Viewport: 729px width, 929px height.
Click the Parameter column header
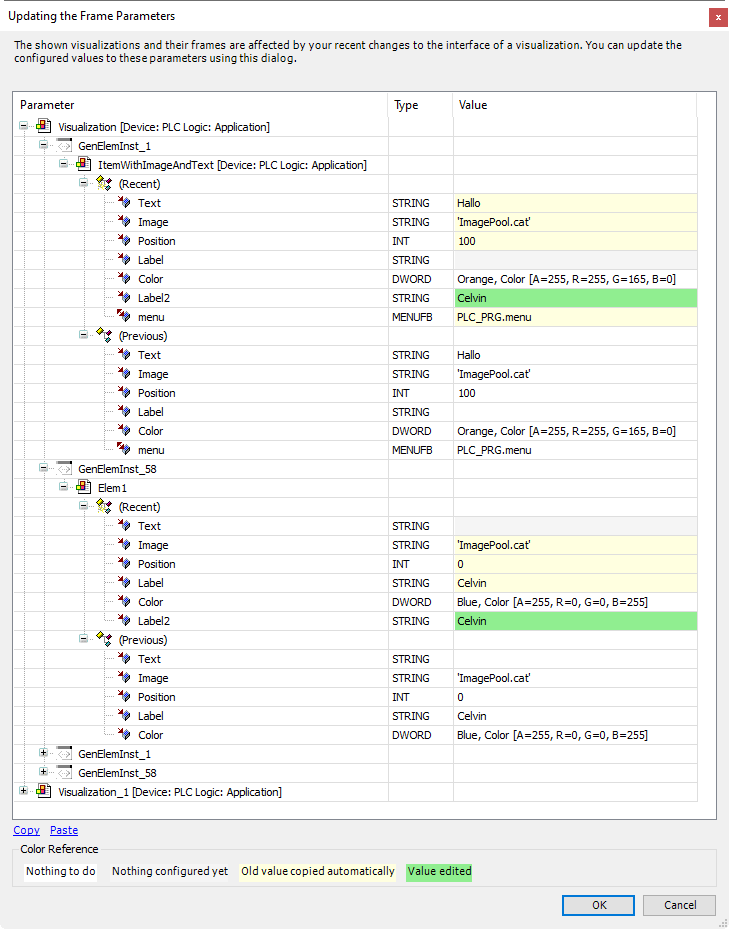[x=46, y=105]
